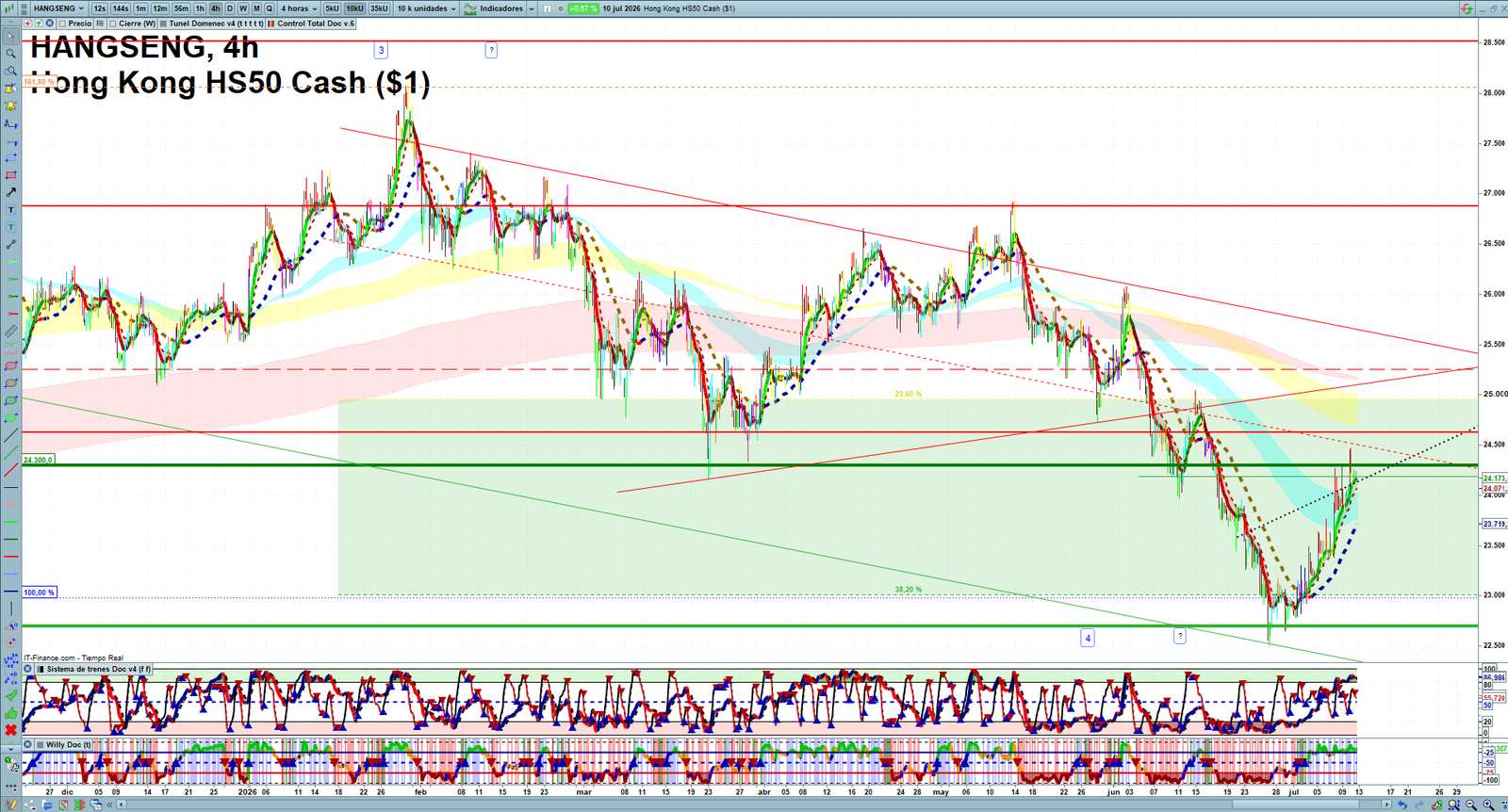Click the 100,00 % Fibonacci label

click(x=40, y=593)
